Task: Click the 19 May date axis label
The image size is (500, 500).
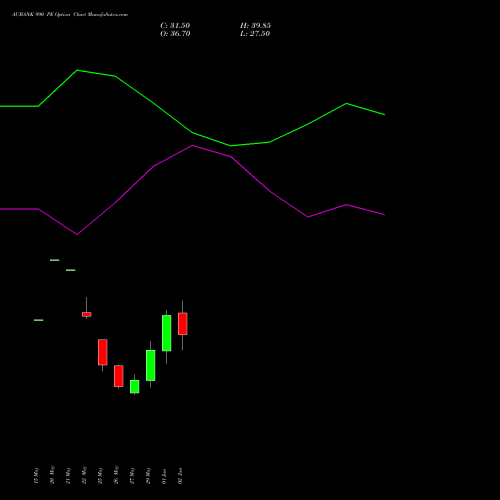Action: point(36,475)
